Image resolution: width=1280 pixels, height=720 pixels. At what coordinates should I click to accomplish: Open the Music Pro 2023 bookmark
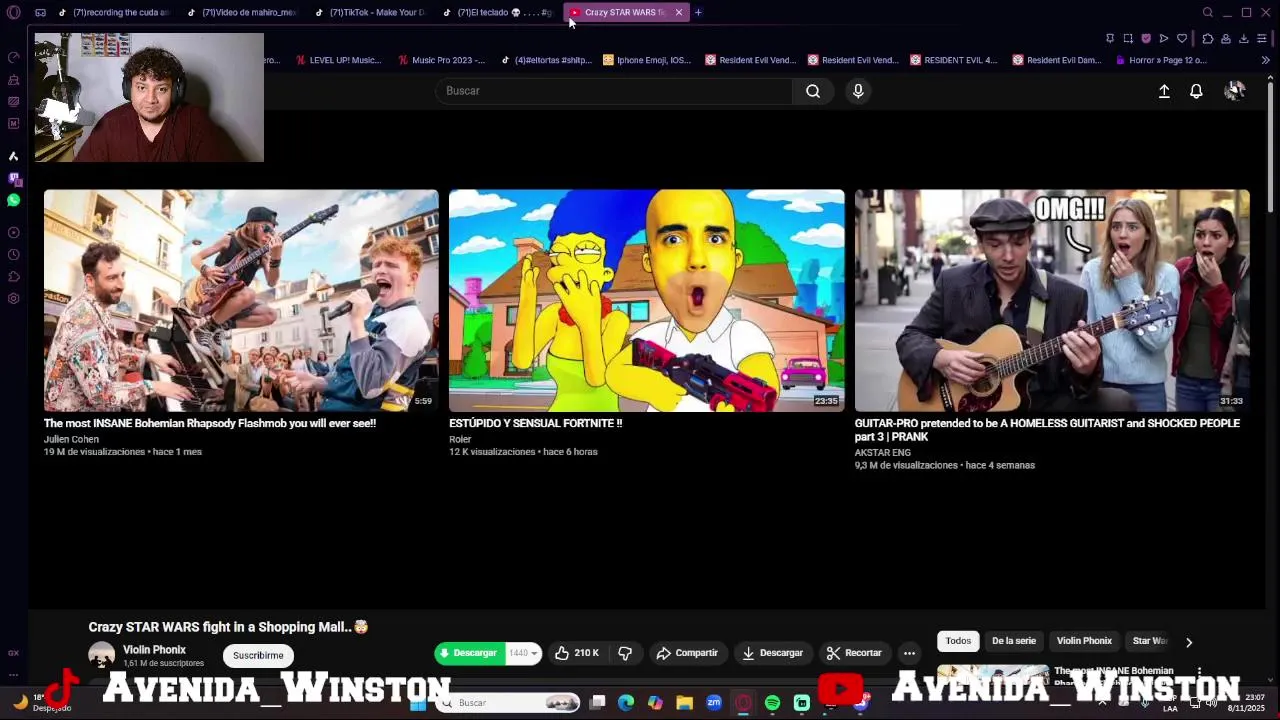tap(441, 60)
